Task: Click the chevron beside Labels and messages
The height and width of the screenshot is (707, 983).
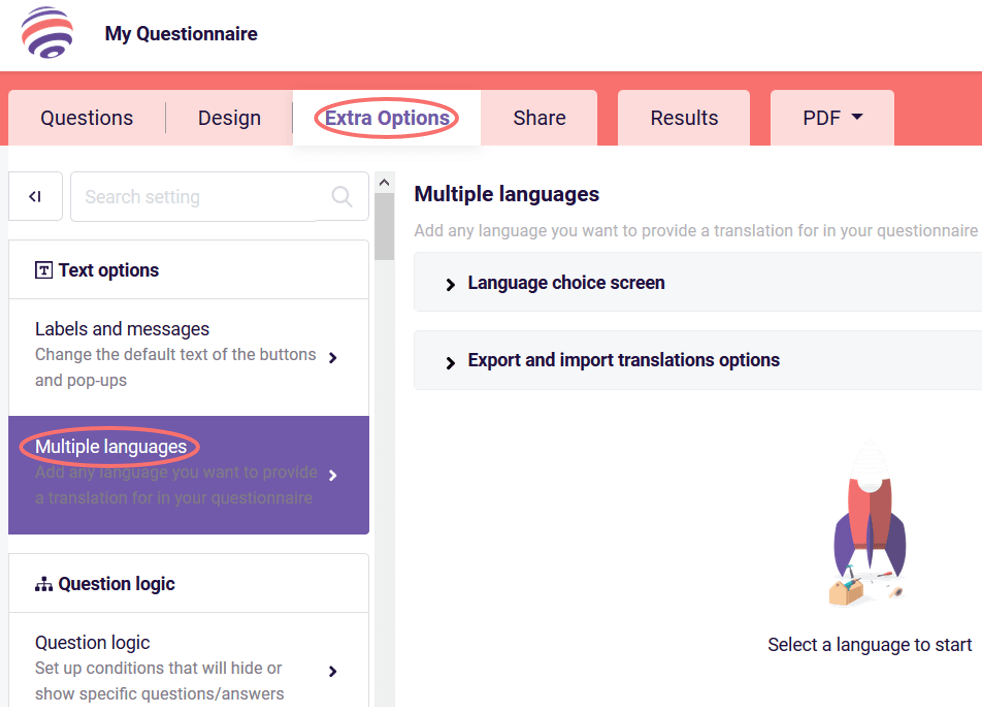Action: click(333, 355)
